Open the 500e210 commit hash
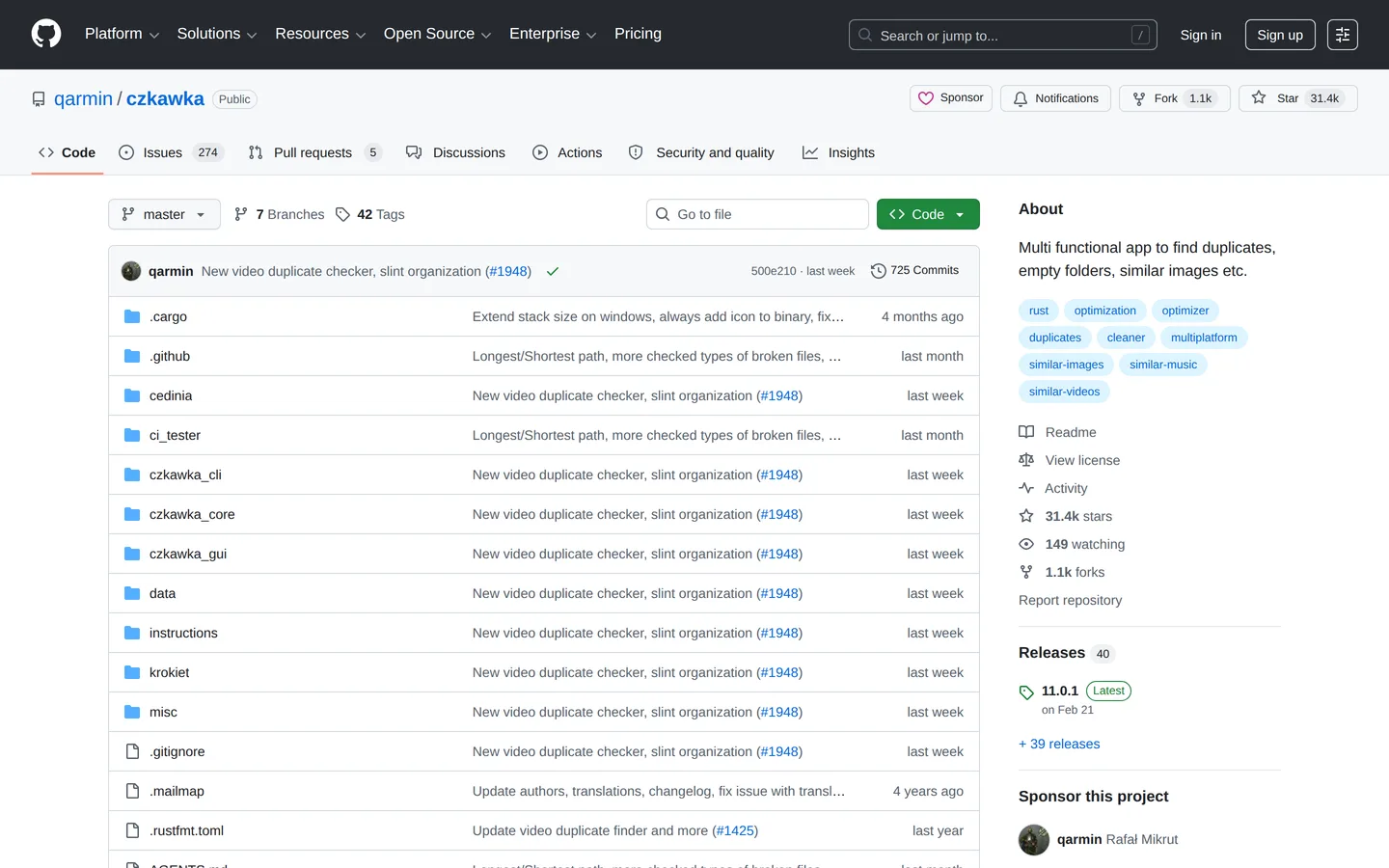Viewport: 1389px width, 868px height. 774,271
